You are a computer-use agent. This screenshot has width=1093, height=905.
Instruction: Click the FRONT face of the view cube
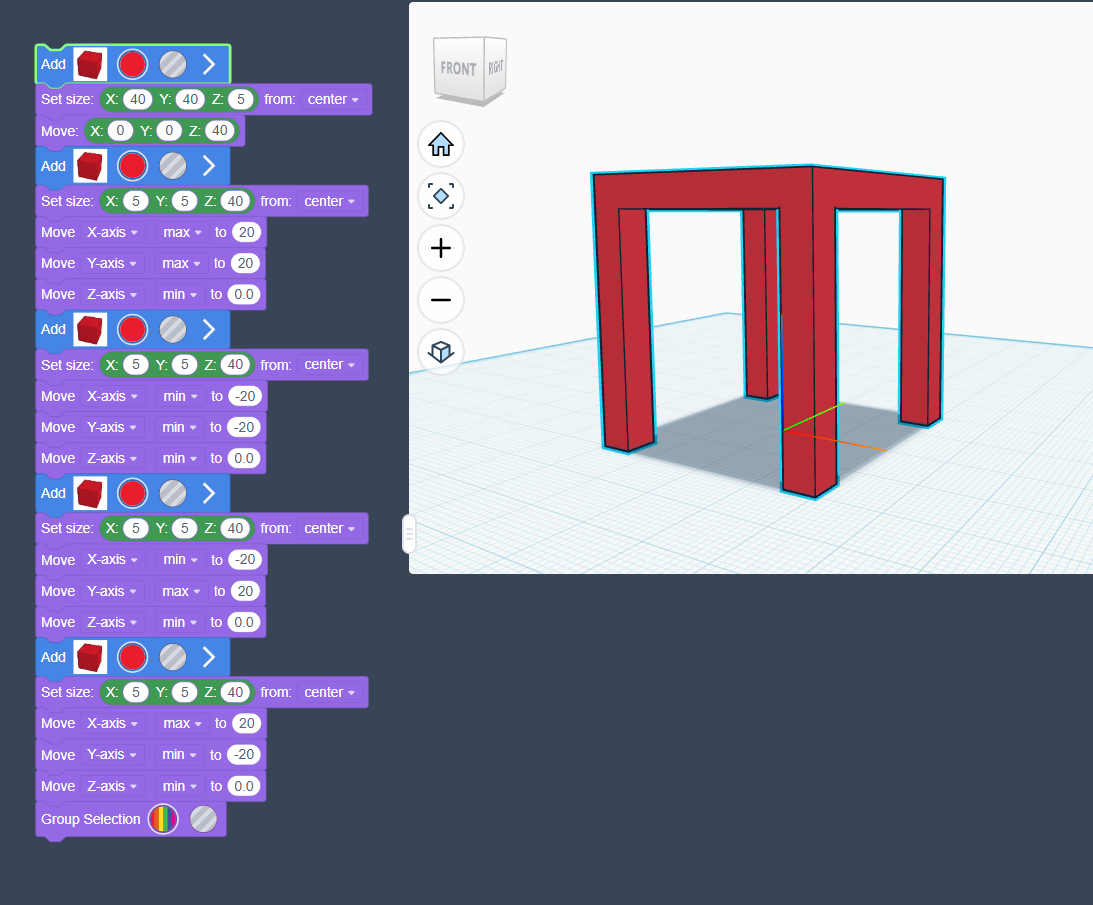pos(458,69)
